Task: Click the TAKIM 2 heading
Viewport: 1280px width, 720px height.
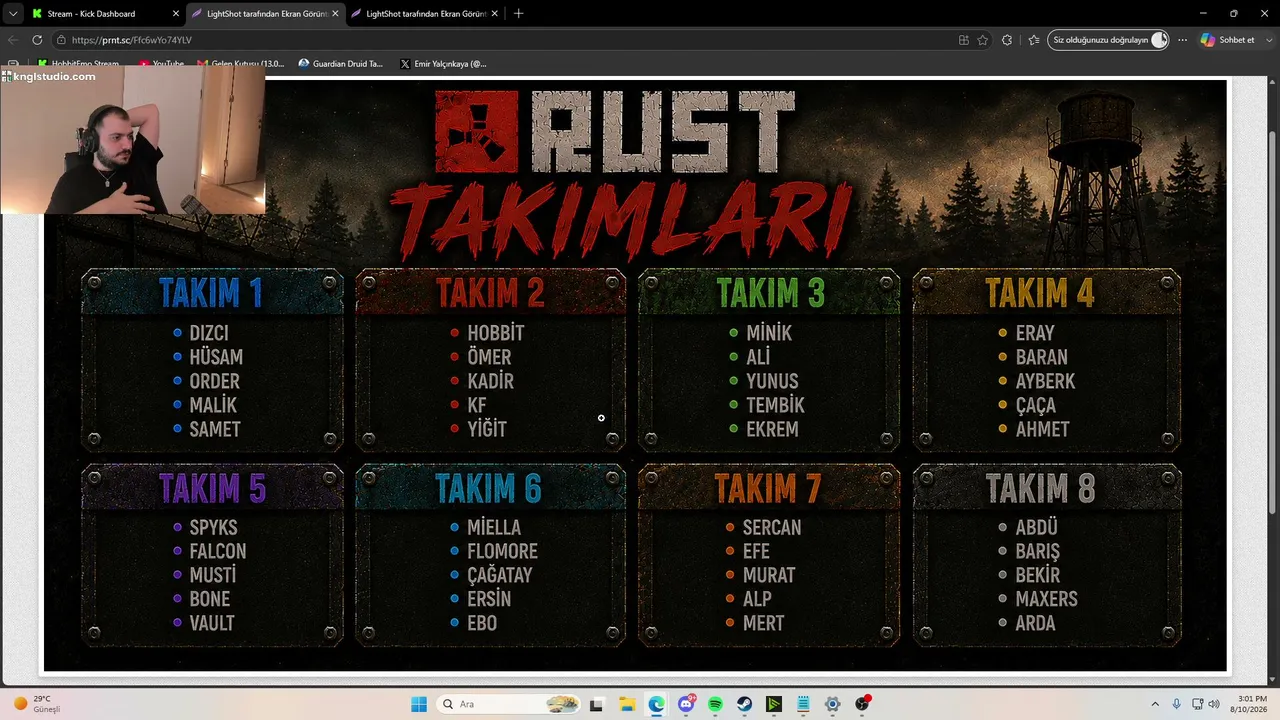Action: (x=490, y=293)
